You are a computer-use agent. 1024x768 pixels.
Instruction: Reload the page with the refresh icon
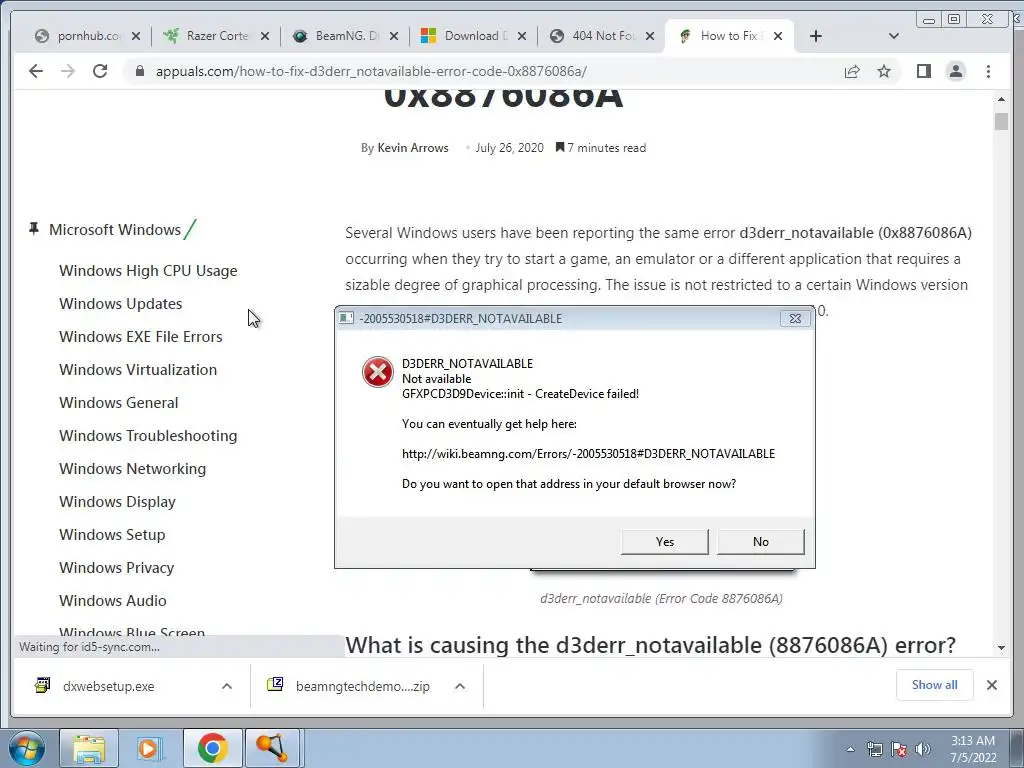click(x=100, y=71)
